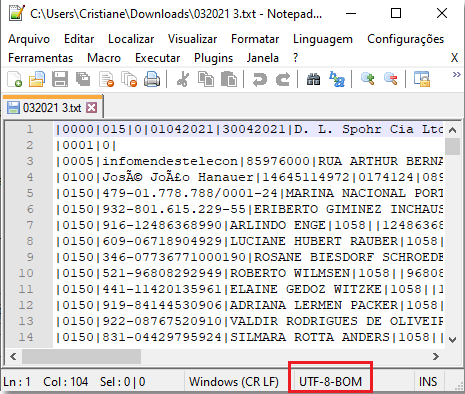
Task: Redo action arrow icon
Action: pos(283,79)
